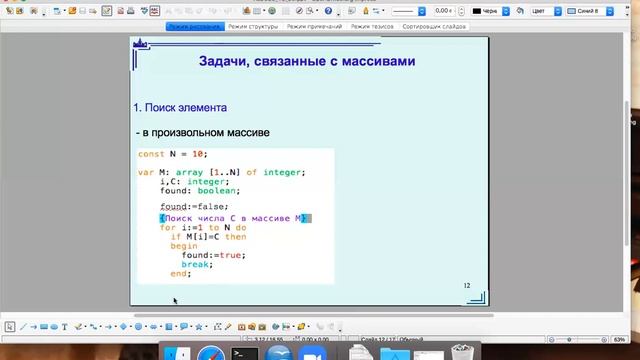Viewport: 640px width, 360px height.
Task: Select the arrow selection tool
Action: (10, 327)
